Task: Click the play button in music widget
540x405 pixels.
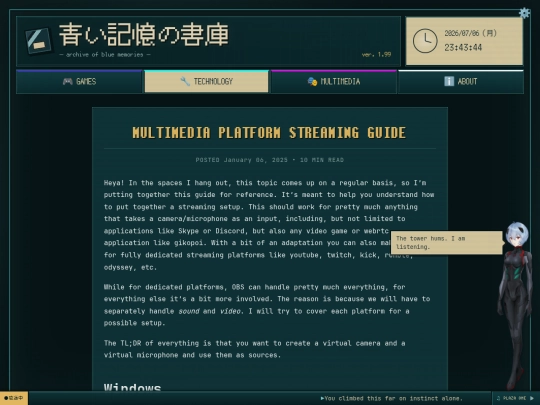Action: pyautogui.click(x=532, y=398)
